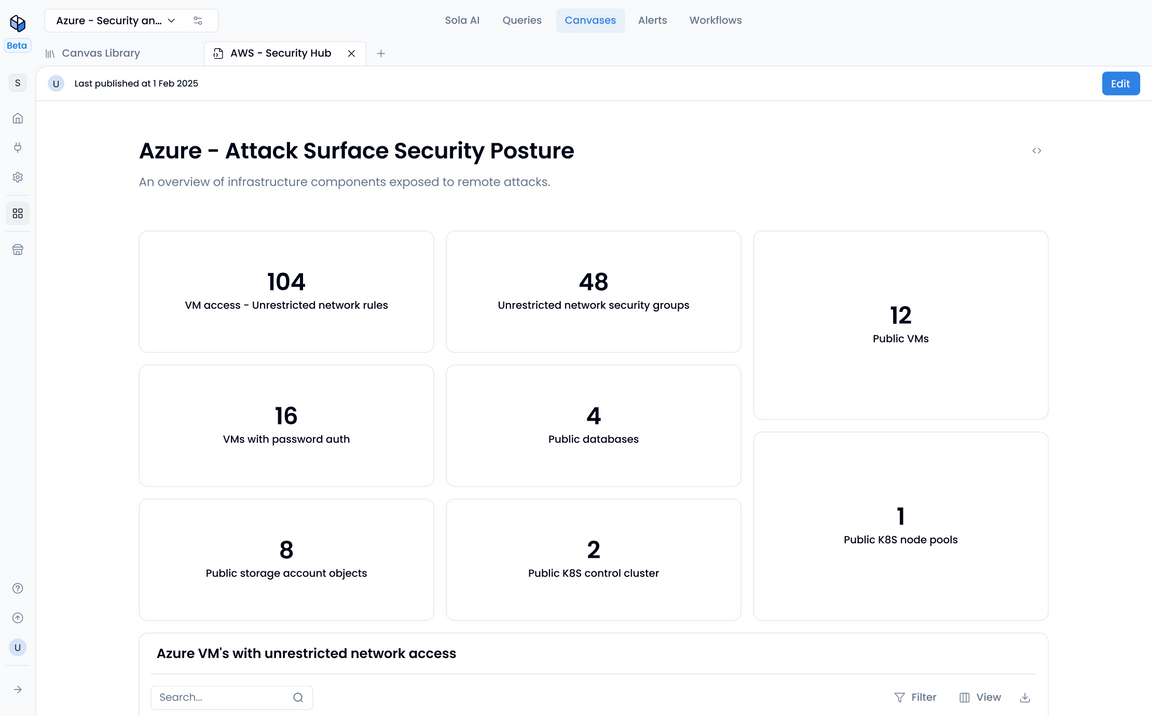Open the VMs with password auth card

click(287, 426)
